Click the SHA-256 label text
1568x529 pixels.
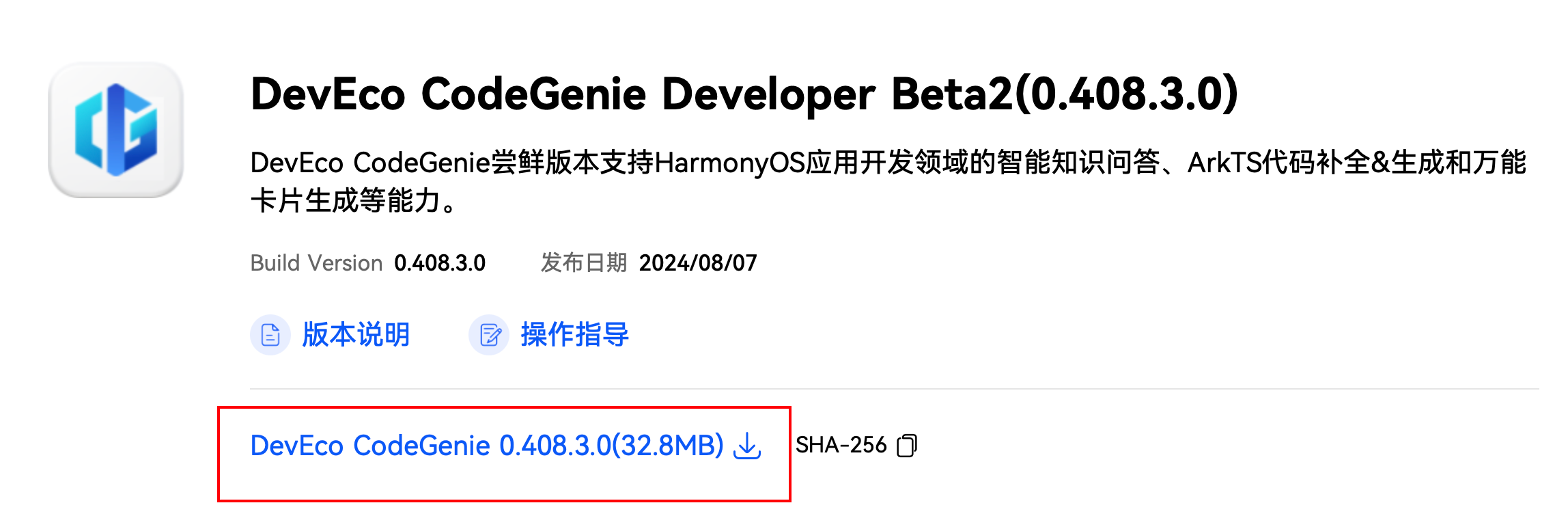click(x=841, y=445)
